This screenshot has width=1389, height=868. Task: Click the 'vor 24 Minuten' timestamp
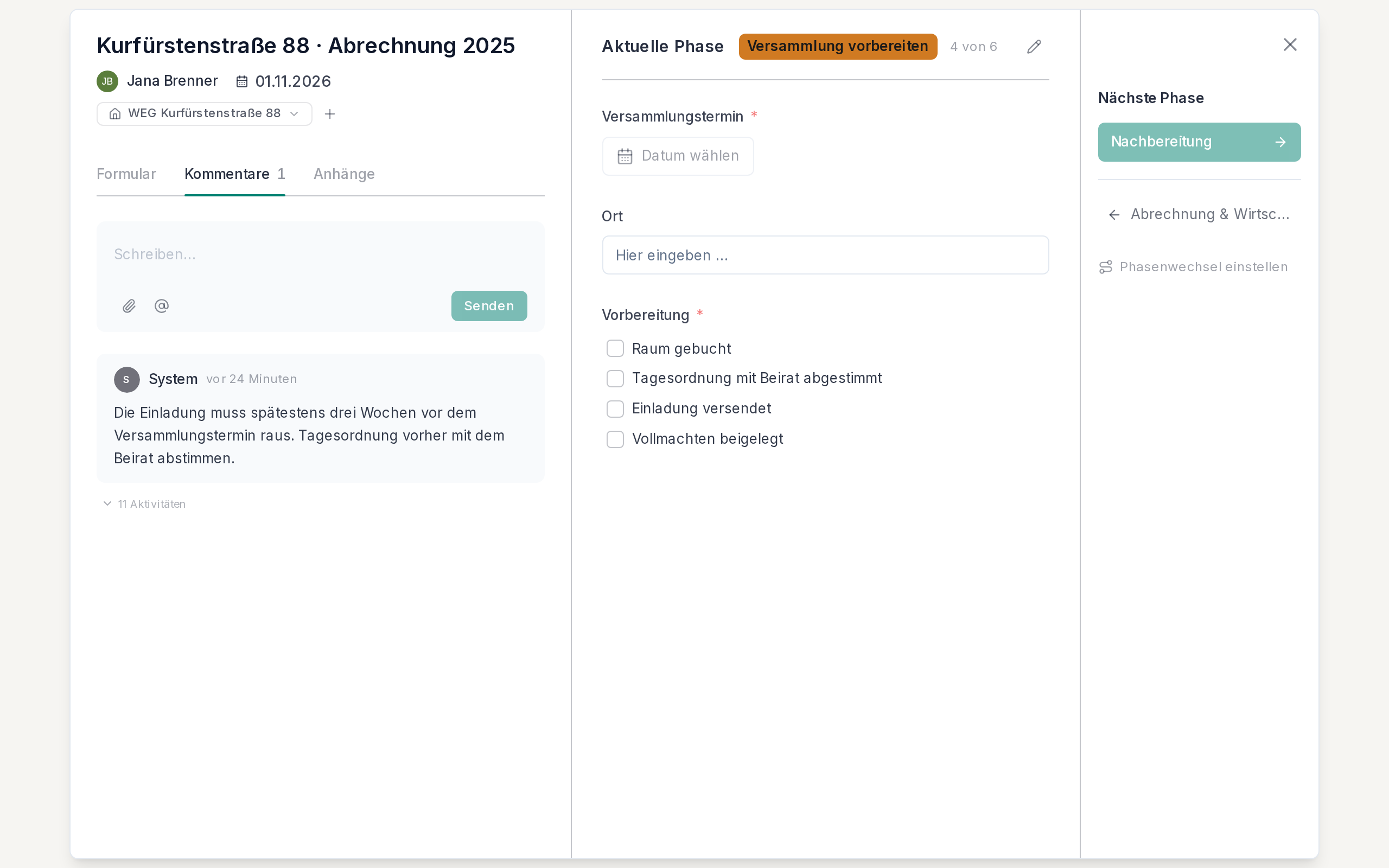pyautogui.click(x=251, y=379)
